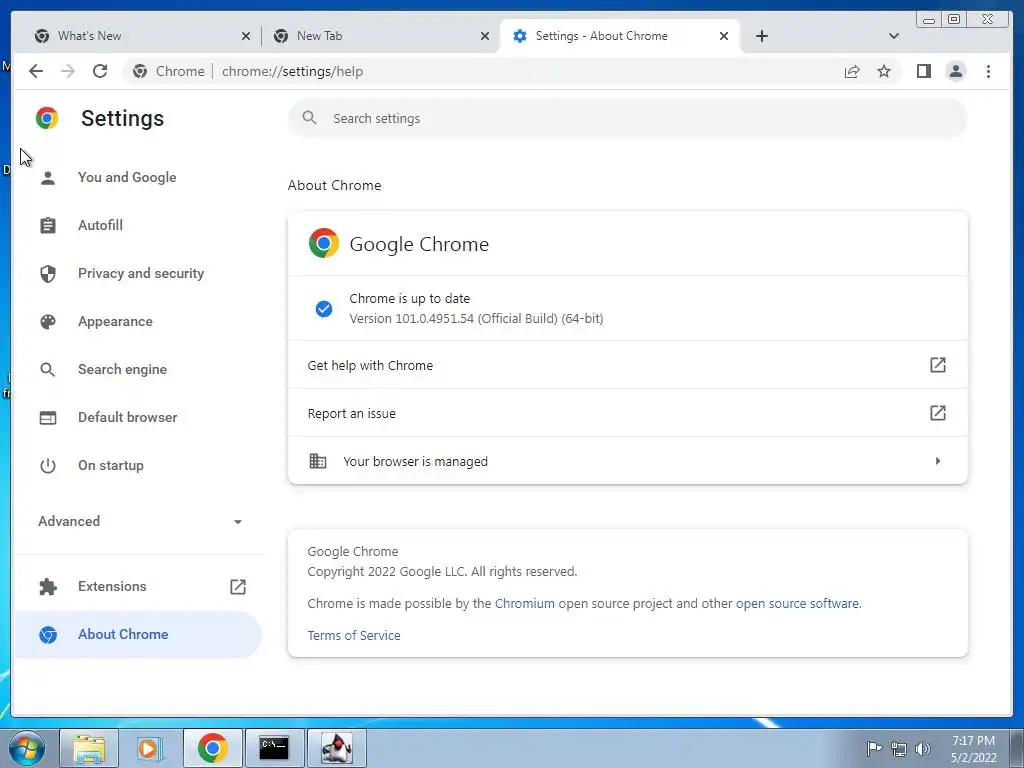
Task: Open Autofill settings section
Action: [x=138, y=225]
